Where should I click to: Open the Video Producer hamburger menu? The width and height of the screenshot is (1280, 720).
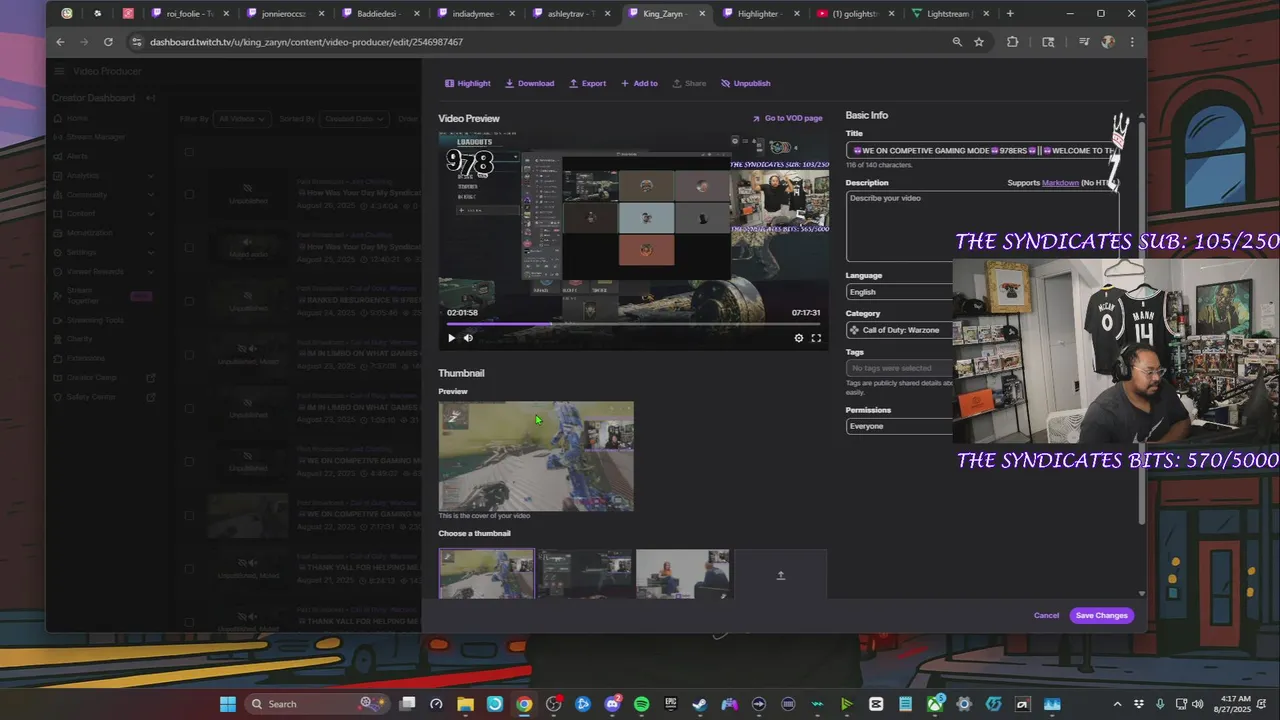coord(59,71)
